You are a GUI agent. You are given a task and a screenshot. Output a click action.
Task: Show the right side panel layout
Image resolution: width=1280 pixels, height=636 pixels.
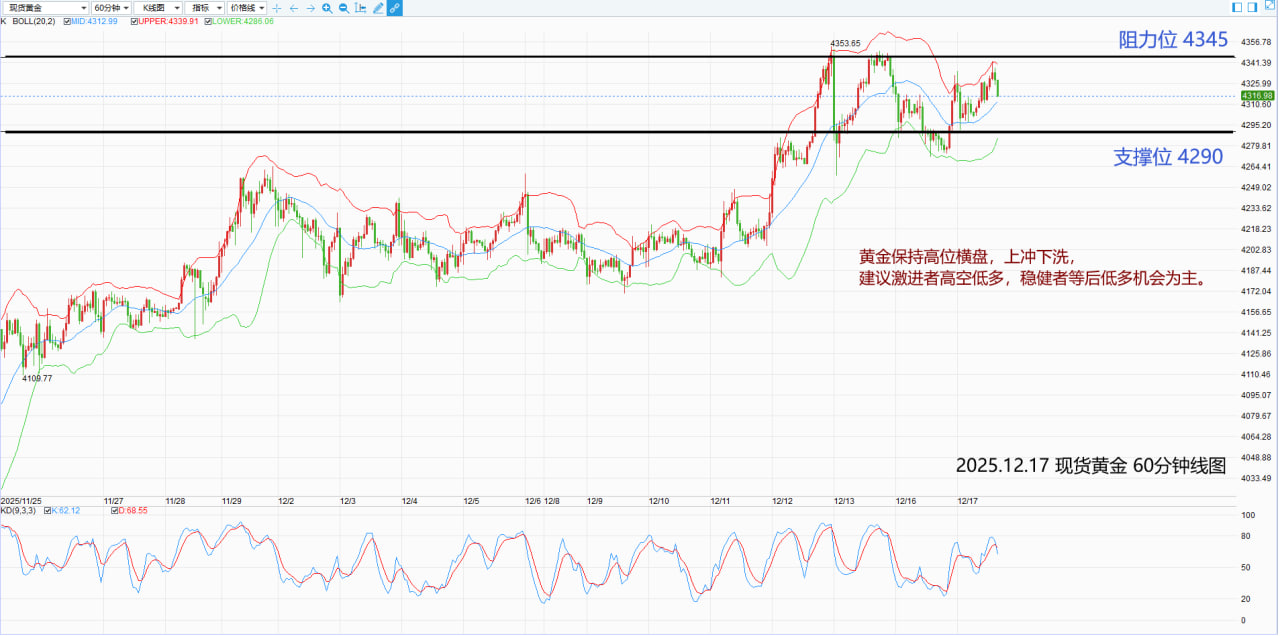coord(1254,7)
